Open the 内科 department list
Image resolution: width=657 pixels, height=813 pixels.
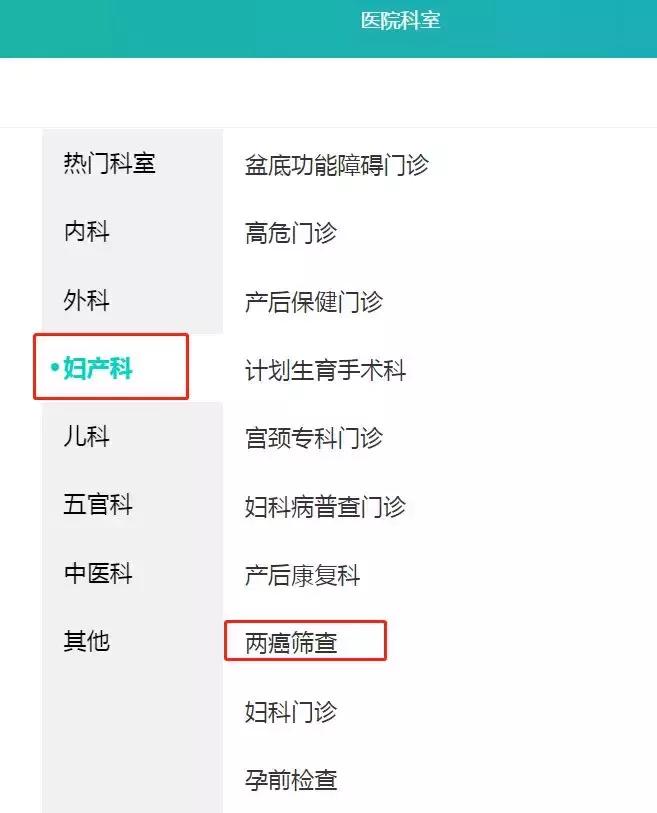[x=86, y=231]
